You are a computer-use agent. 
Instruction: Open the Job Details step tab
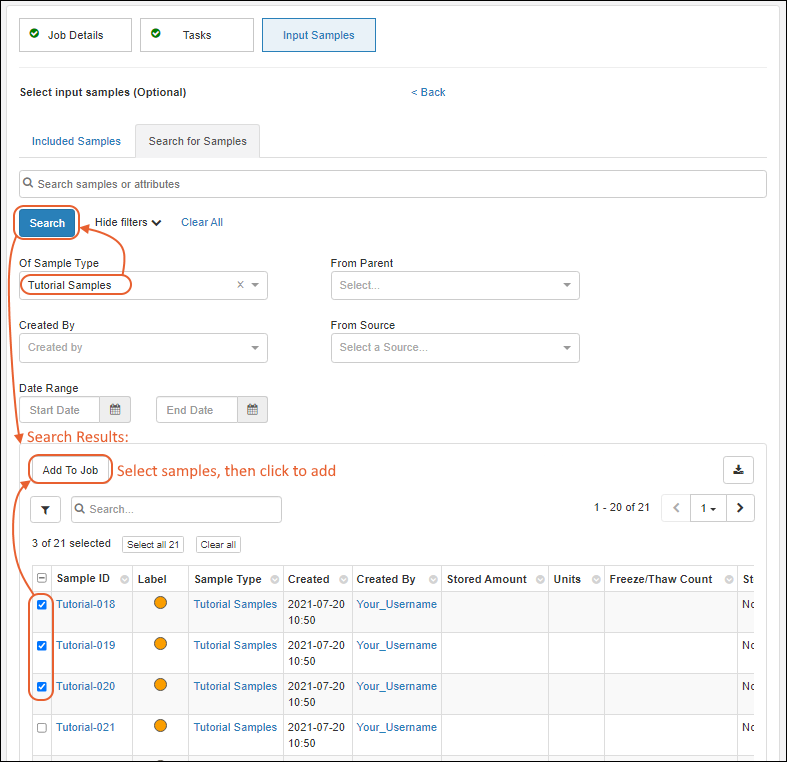coord(76,35)
